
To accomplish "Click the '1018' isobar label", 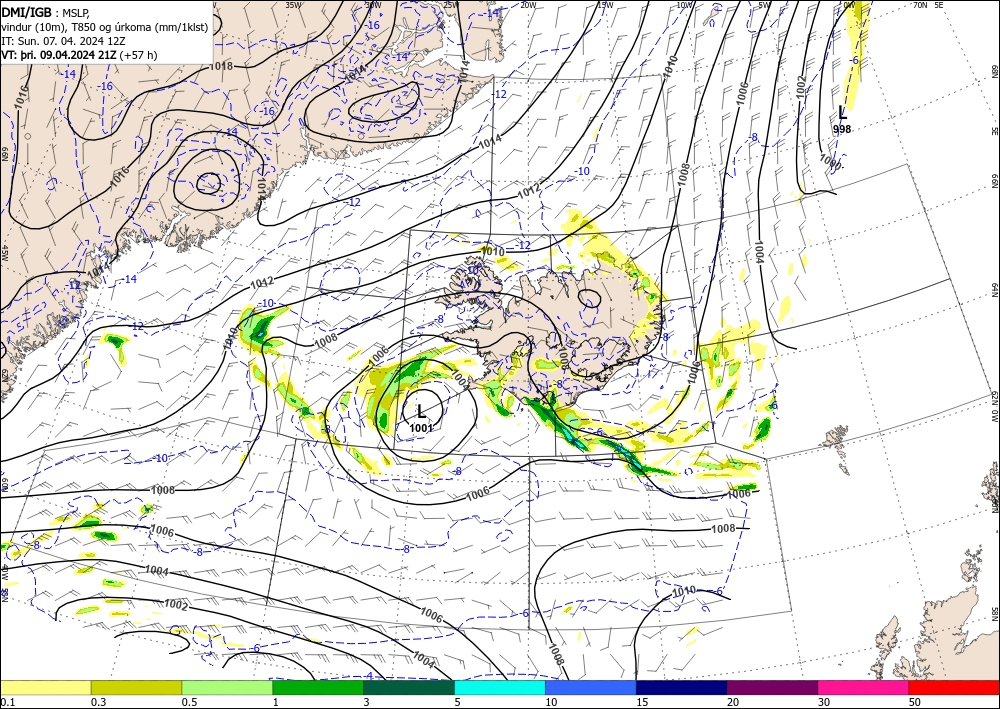I will [221, 66].
